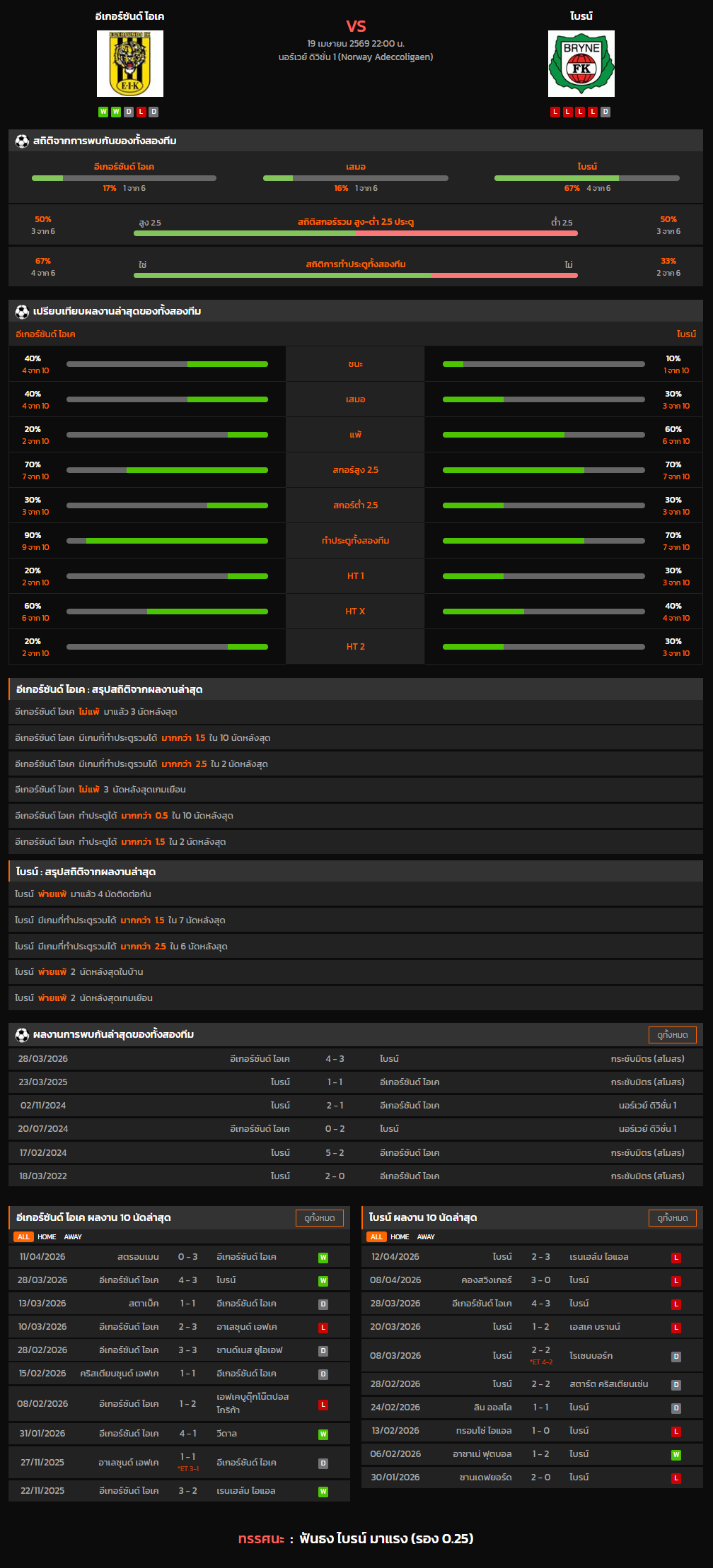Click soccer ball icon beside สถิติจากการพบกันของทั้งสองทีม

[x=22, y=141]
